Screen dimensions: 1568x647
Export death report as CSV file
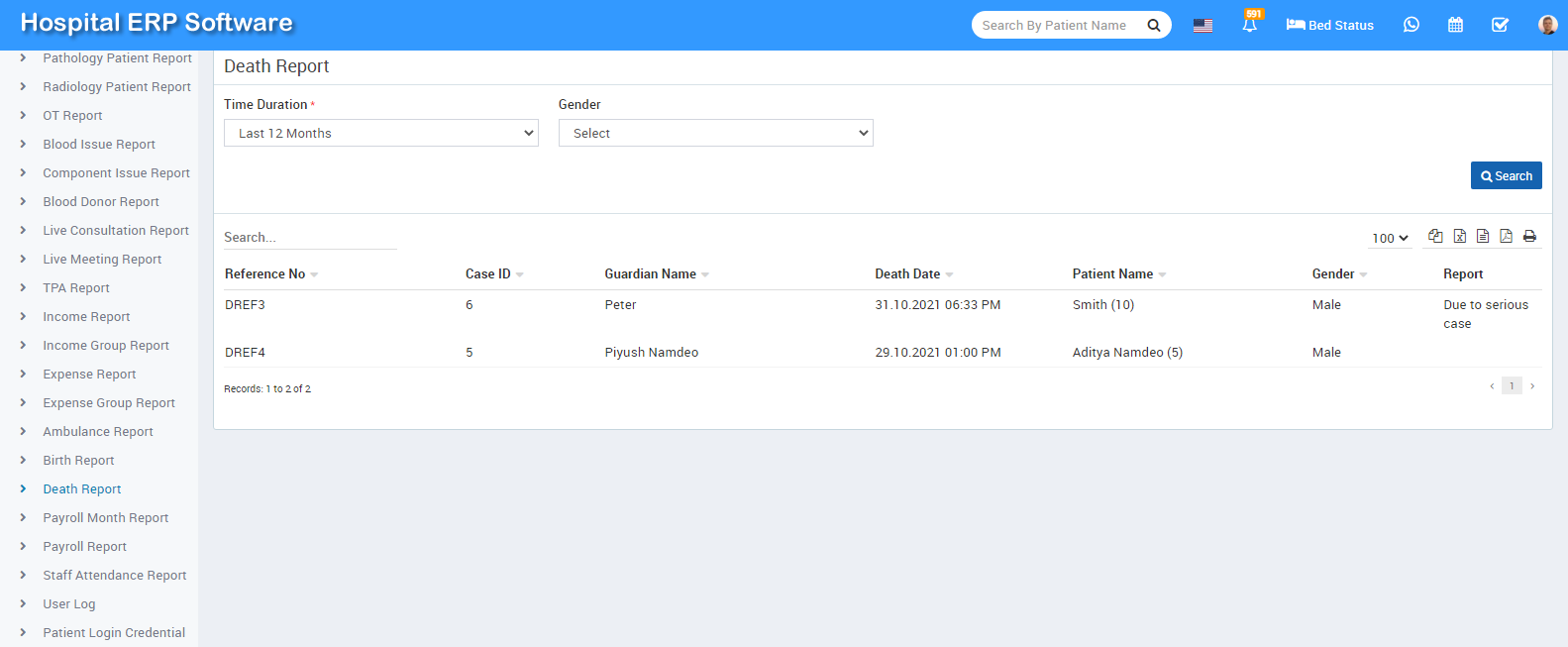[1483, 236]
